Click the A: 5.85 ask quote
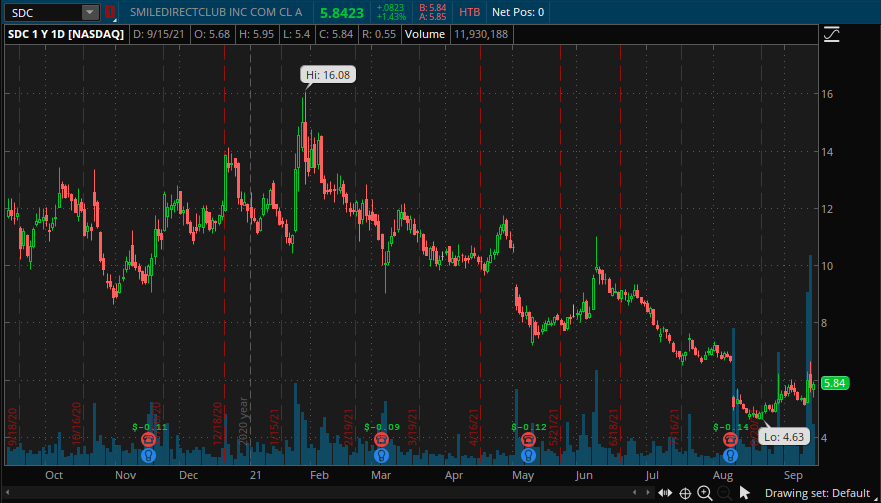 (434, 17)
